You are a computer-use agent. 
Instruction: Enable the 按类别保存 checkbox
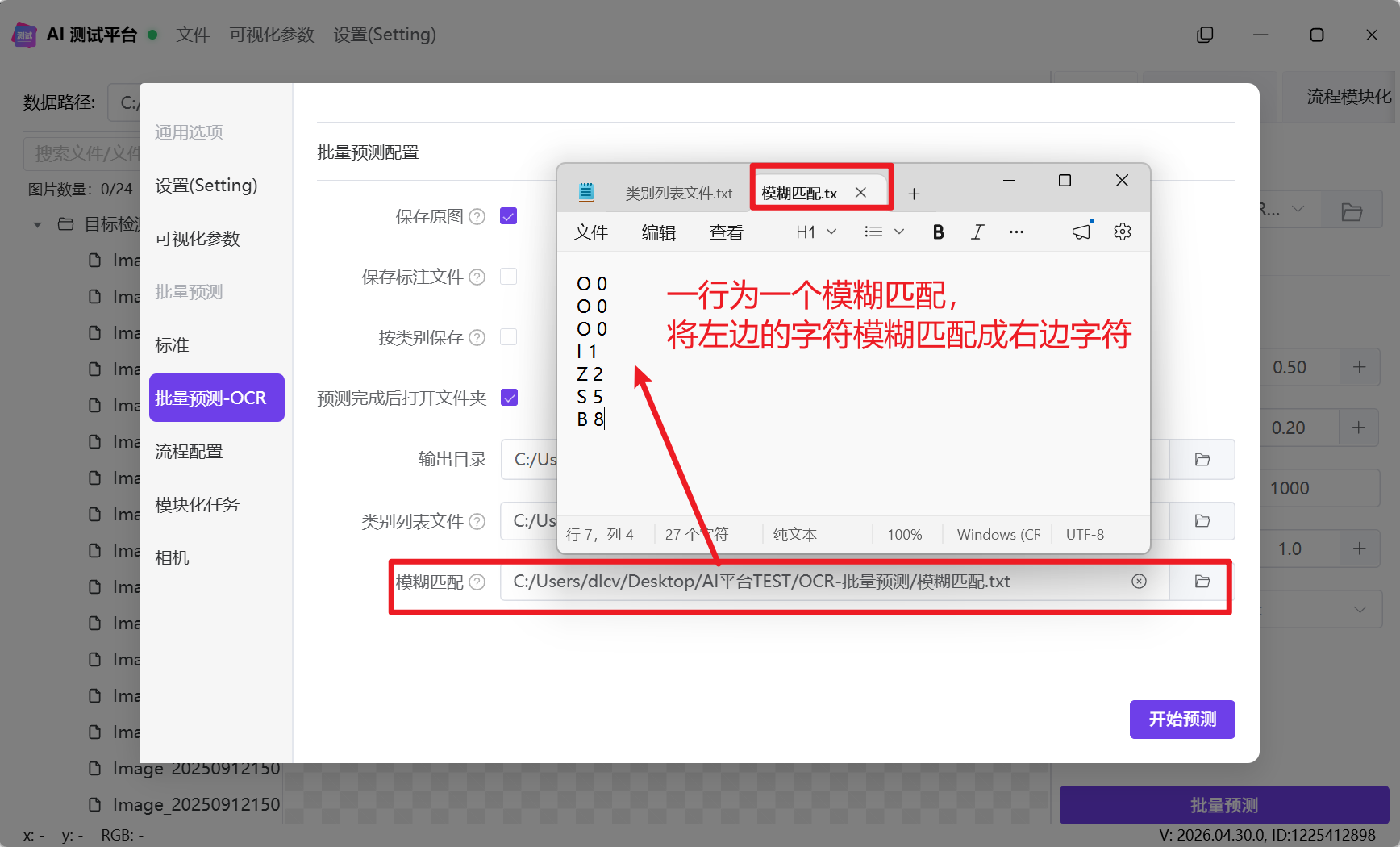509,337
